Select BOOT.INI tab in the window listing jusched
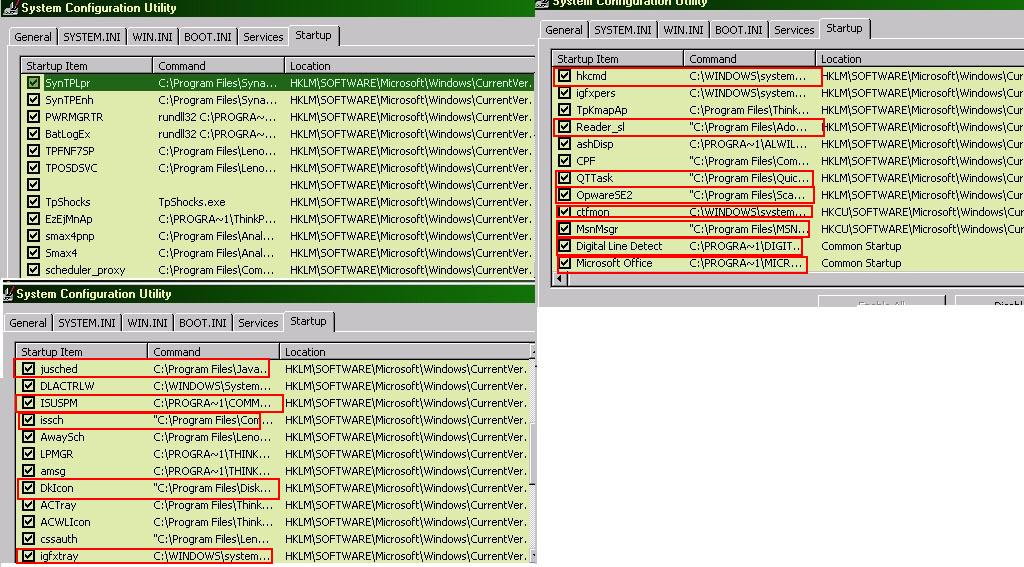 [x=202, y=323]
